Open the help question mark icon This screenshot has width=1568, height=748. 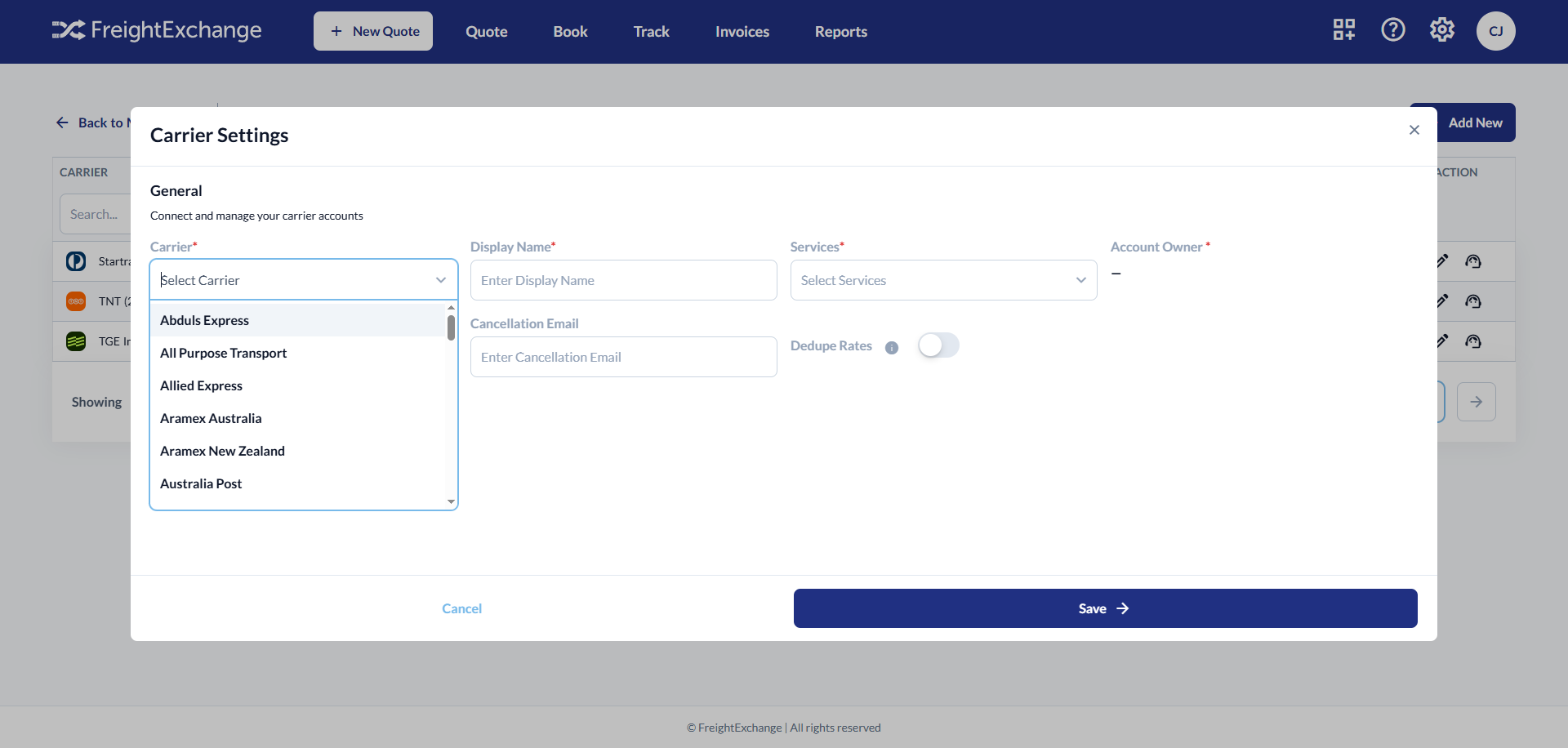1393,30
